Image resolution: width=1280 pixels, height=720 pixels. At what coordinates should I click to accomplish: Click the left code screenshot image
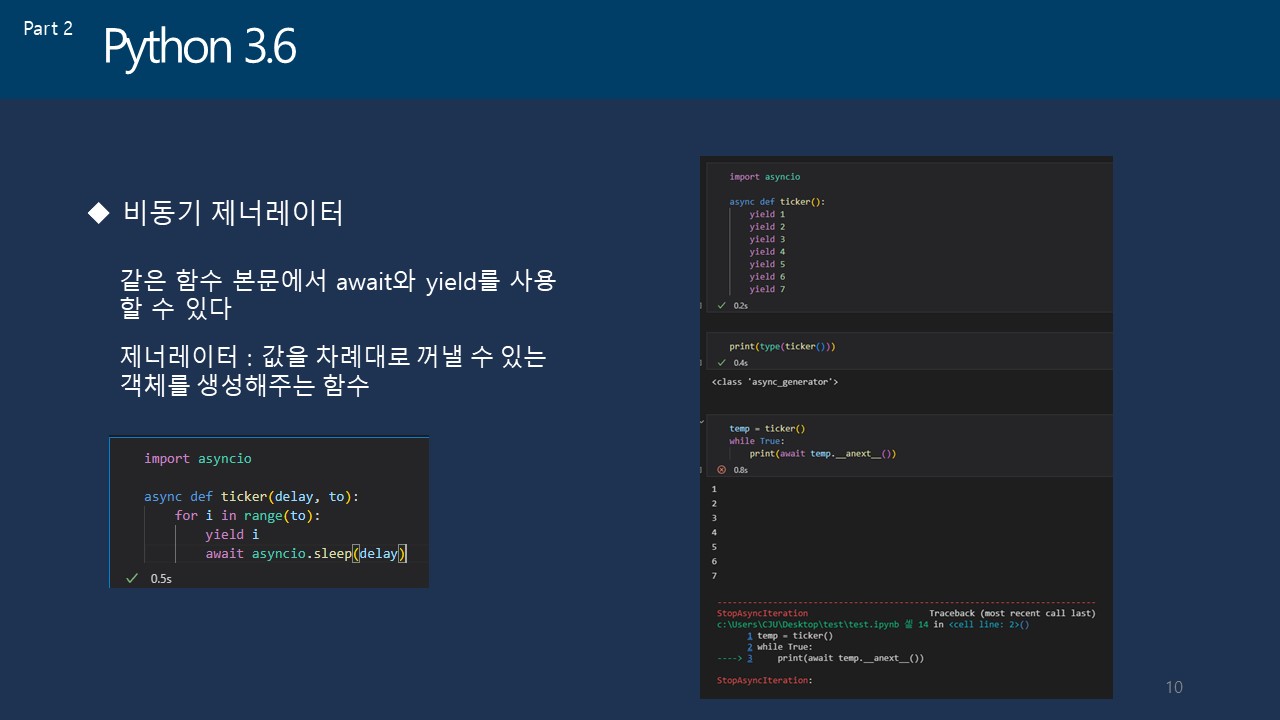[269, 512]
